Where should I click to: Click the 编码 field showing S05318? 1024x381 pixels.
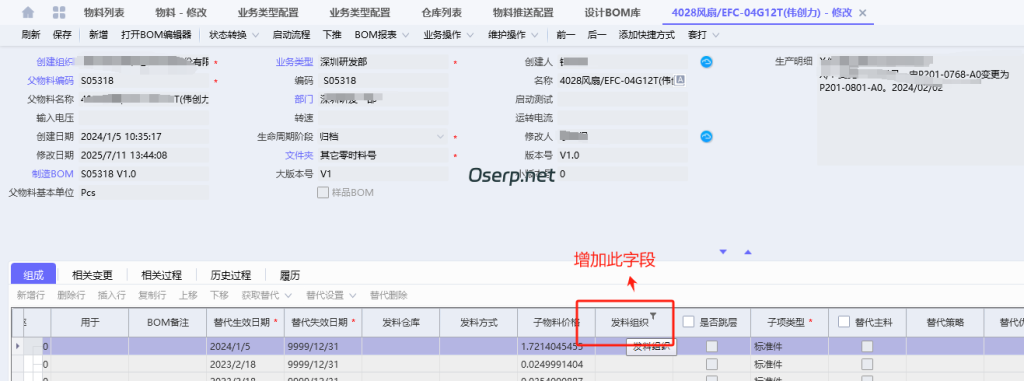(383, 81)
